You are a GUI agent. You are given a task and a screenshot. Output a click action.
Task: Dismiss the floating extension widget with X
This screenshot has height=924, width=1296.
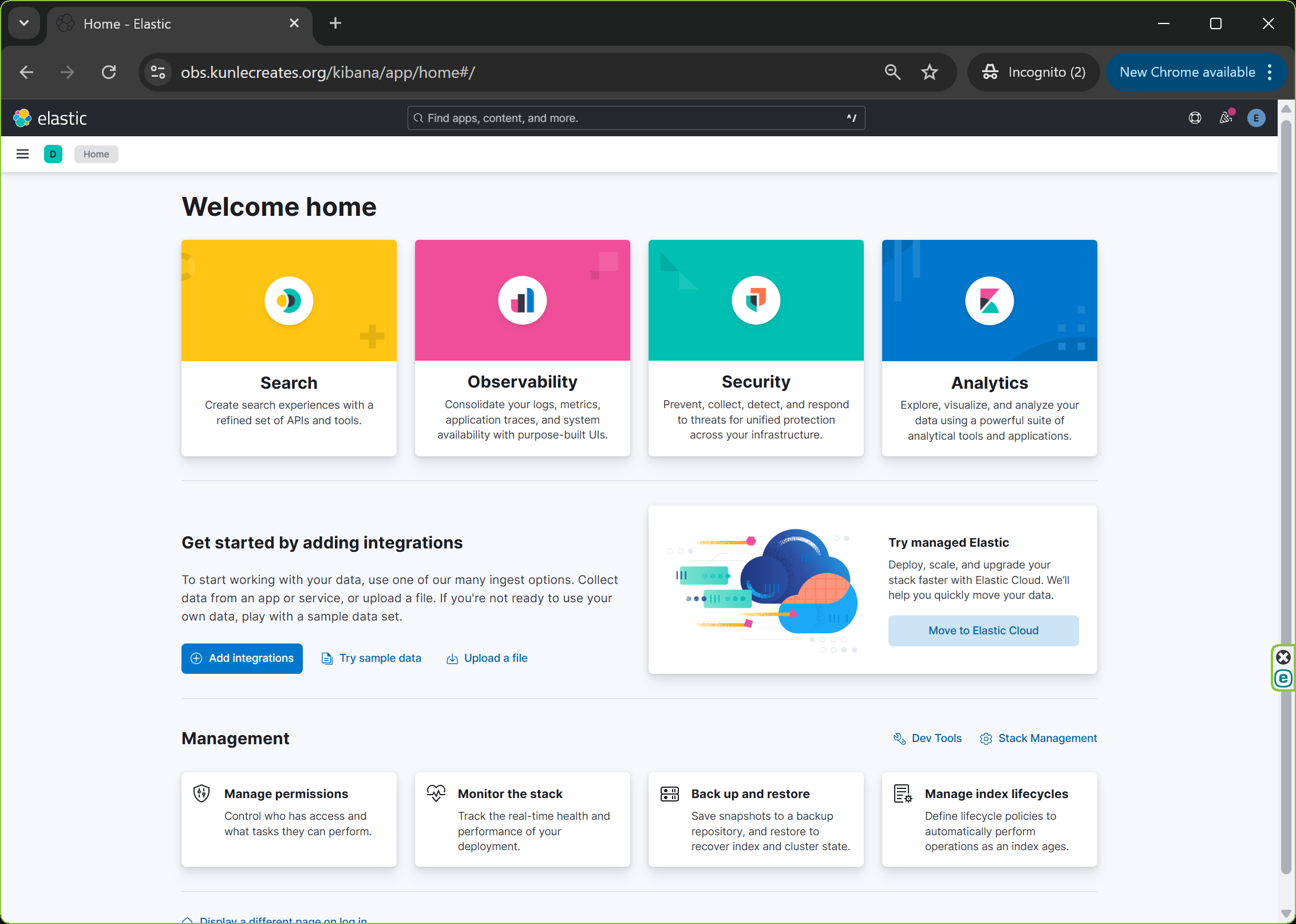tap(1283, 657)
